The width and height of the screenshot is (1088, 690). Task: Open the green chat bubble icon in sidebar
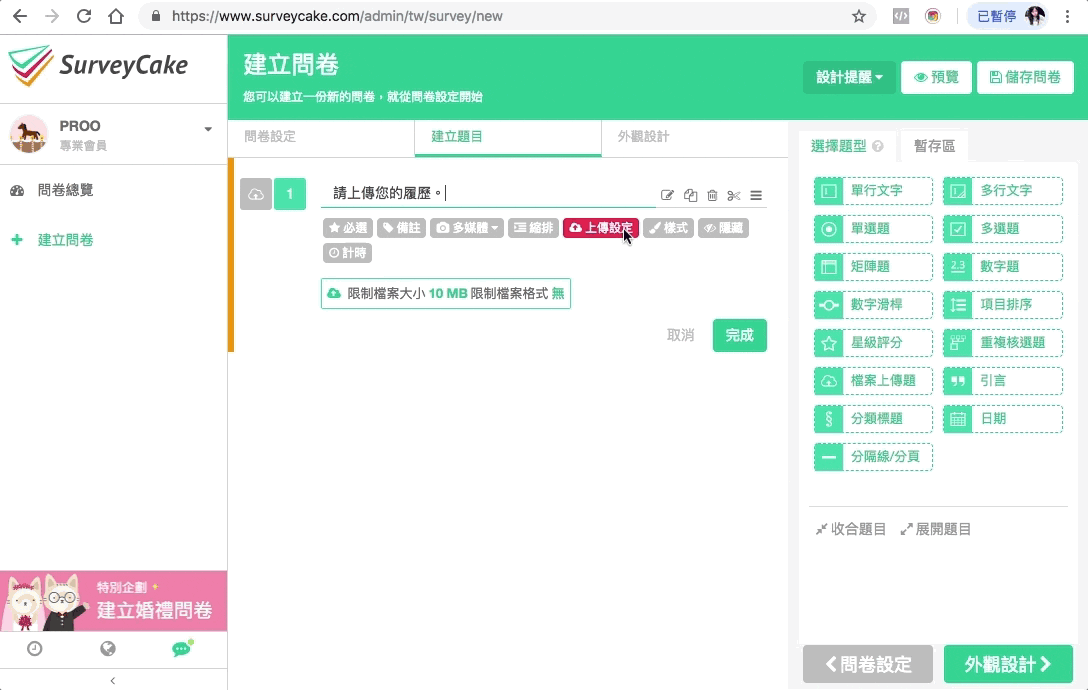point(181,649)
